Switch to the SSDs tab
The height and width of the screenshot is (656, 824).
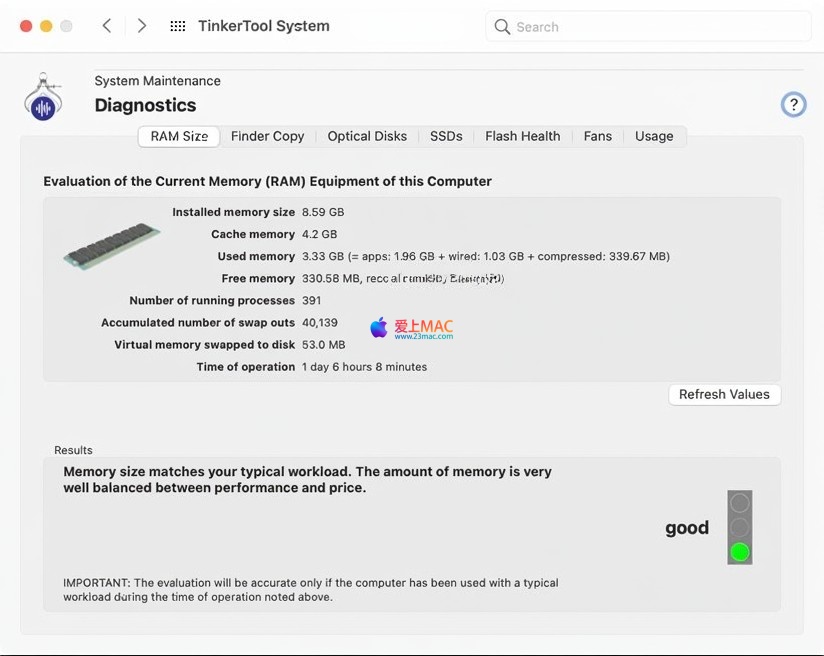pyautogui.click(x=446, y=136)
